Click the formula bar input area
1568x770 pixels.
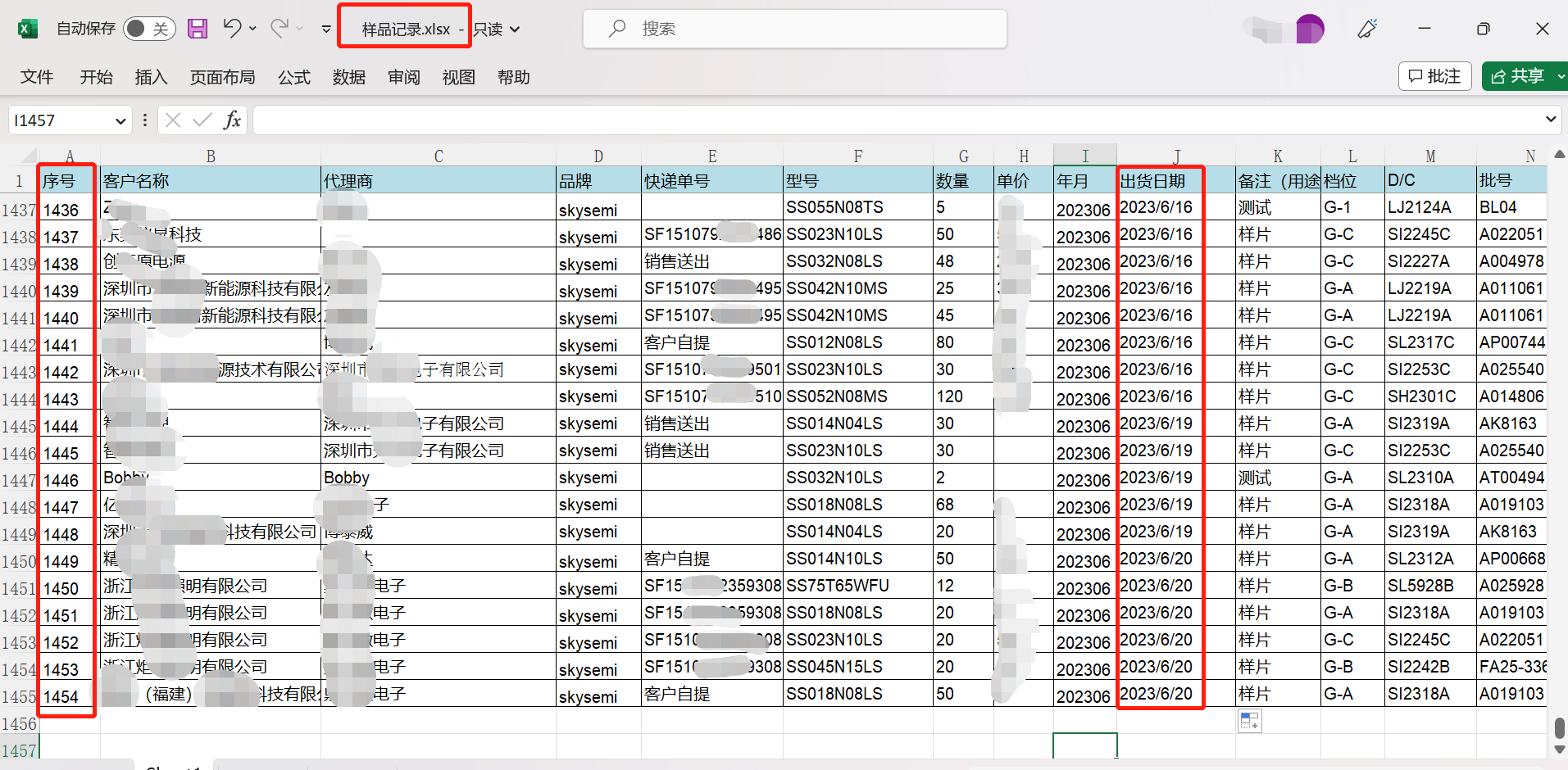[897, 120]
